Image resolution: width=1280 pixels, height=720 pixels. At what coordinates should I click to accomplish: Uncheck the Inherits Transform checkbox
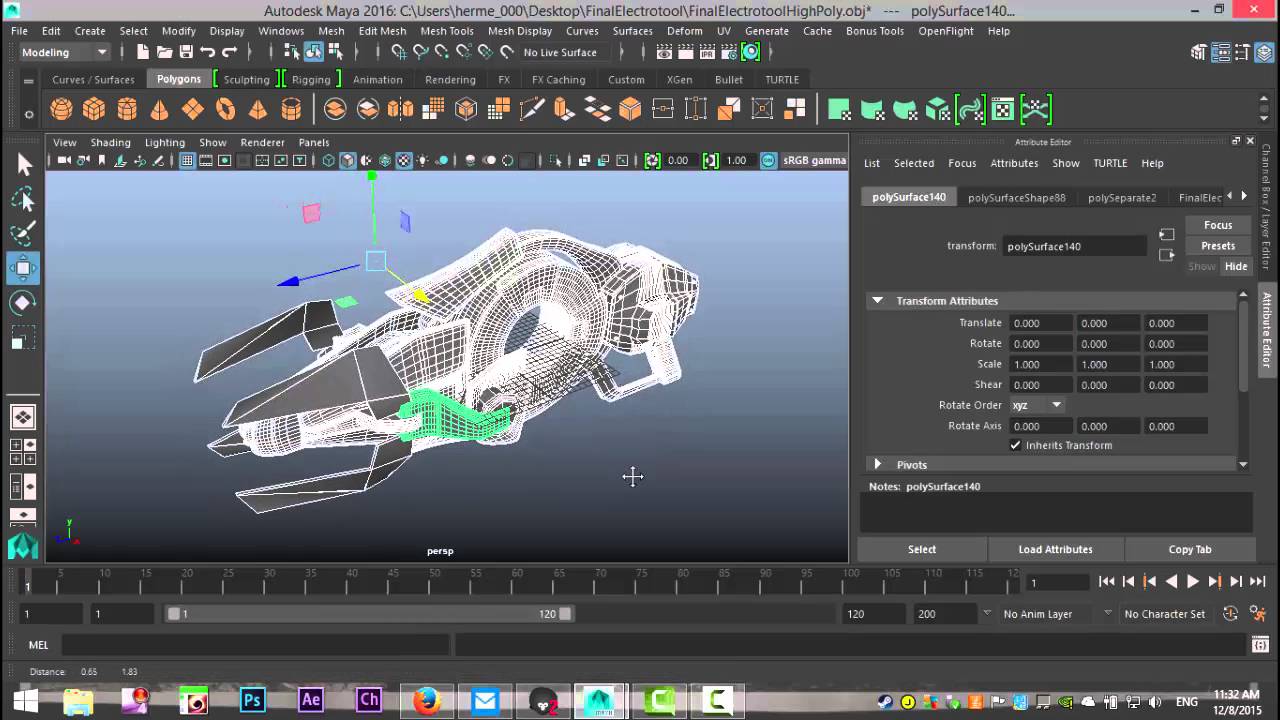coord(1016,445)
